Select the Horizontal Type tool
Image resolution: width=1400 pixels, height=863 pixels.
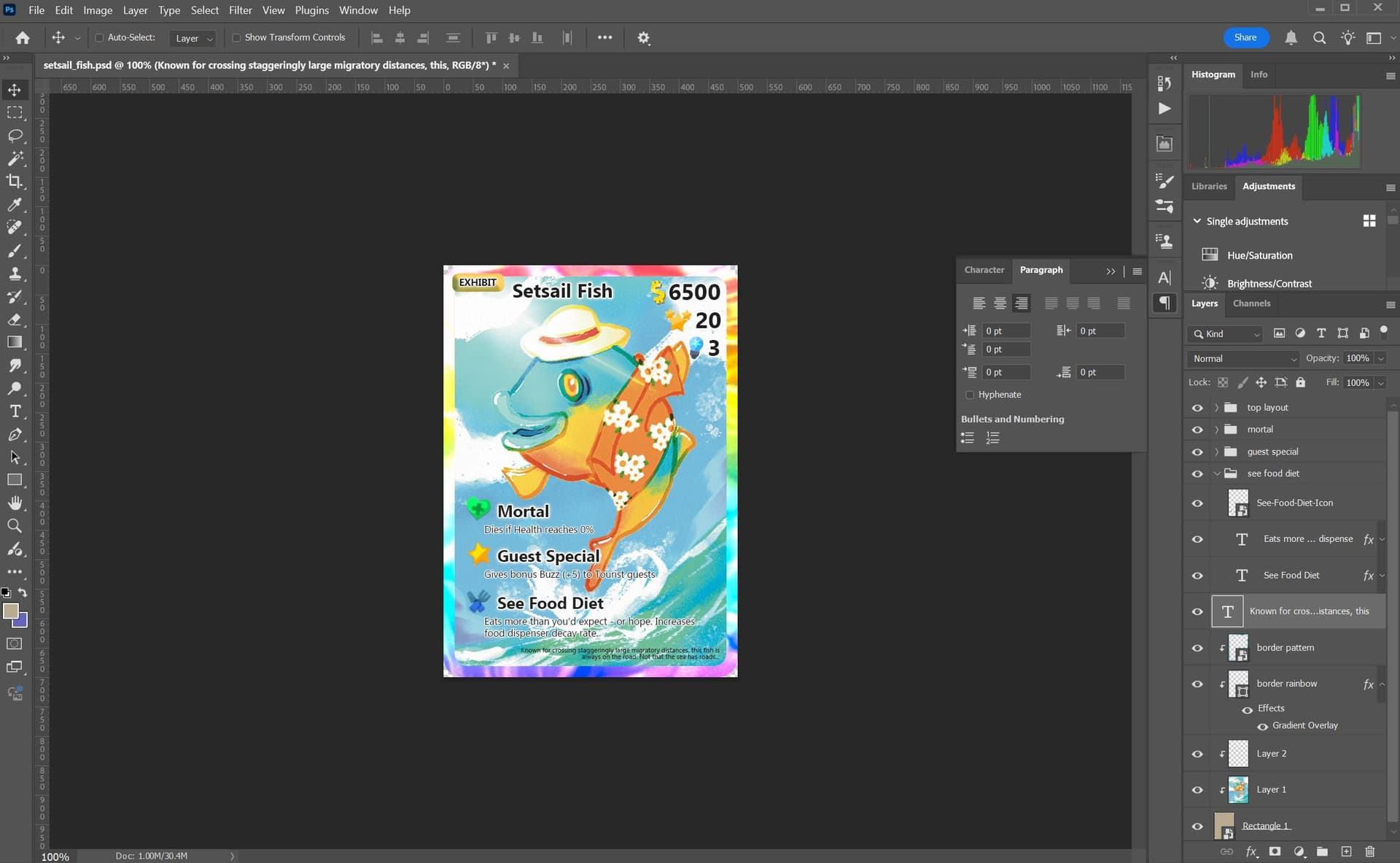15,411
